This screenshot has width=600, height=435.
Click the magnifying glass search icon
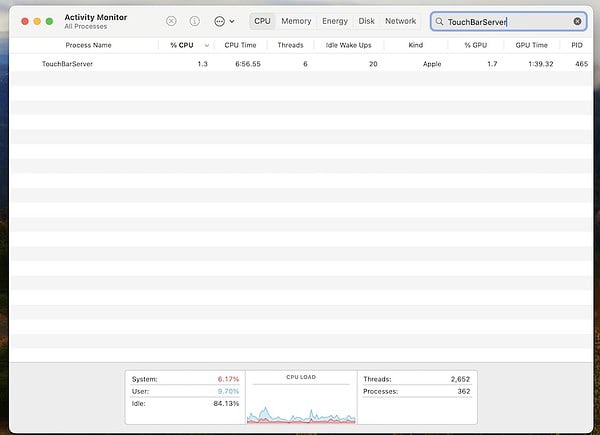(440, 21)
